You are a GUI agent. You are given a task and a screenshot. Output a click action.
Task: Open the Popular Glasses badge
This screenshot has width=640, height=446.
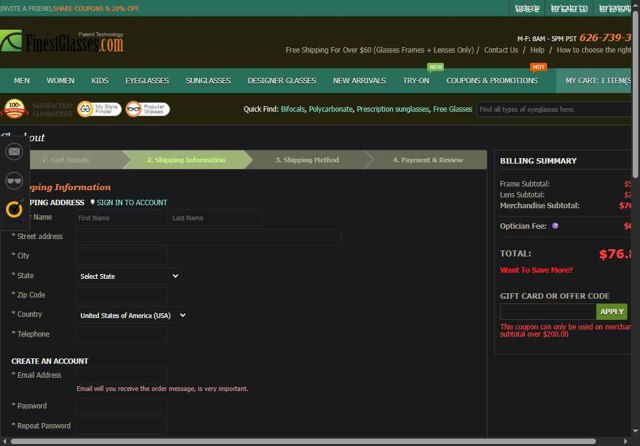point(147,109)
